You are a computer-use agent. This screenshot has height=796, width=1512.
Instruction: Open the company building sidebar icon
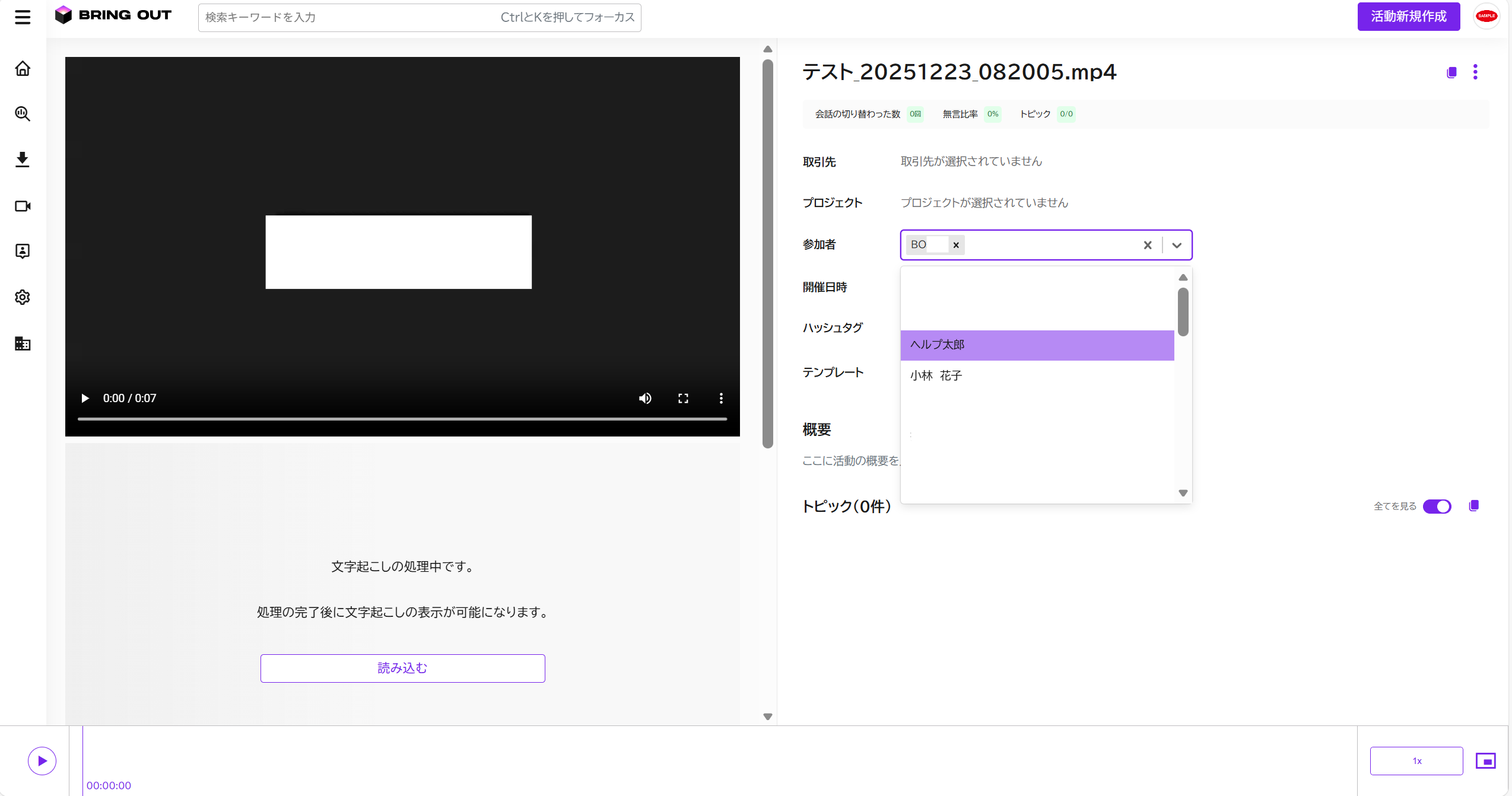click(23, 343)
